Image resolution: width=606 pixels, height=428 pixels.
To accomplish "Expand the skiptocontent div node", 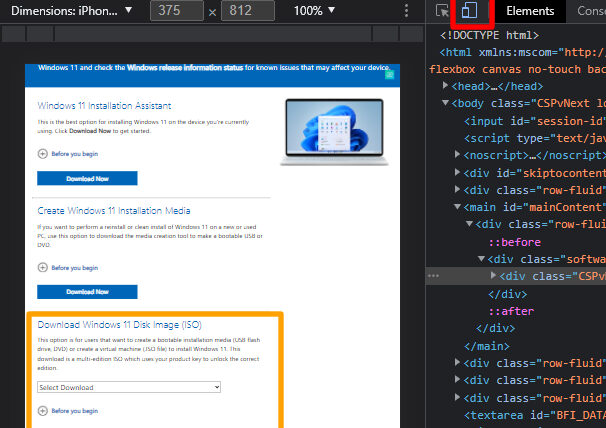I will click(x=457, y=172).
